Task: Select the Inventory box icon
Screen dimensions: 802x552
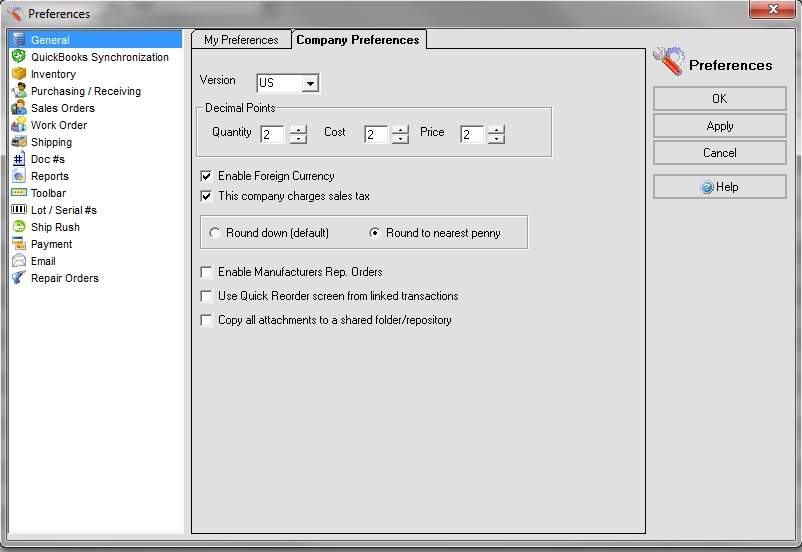Action: click(18, 74)
